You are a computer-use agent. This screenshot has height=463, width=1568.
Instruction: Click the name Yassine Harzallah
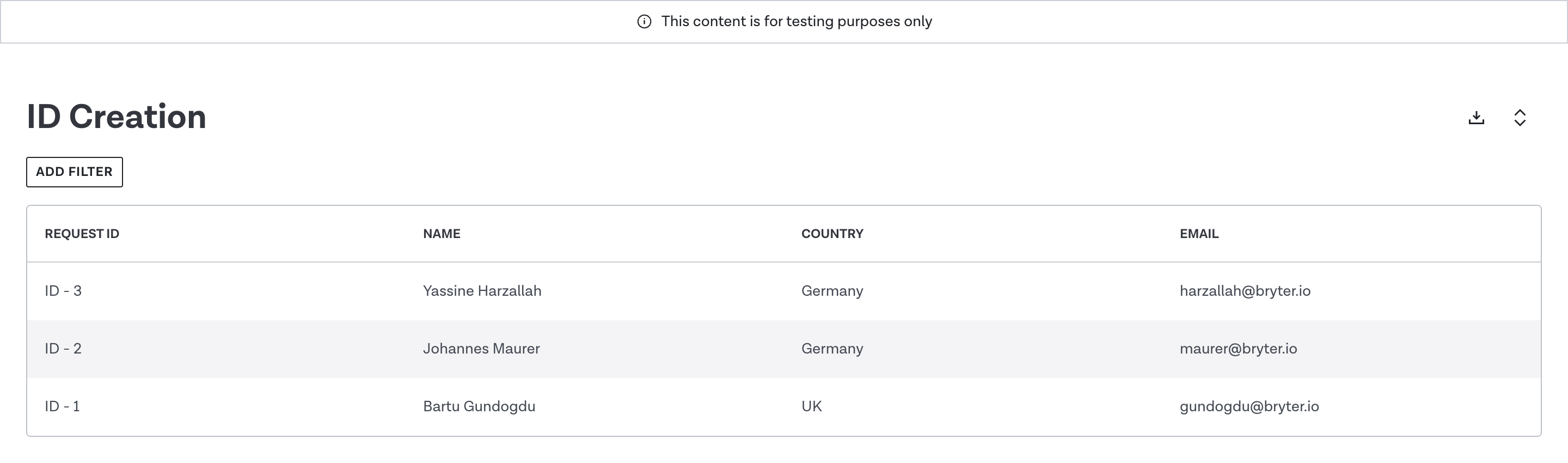(481, 291)
